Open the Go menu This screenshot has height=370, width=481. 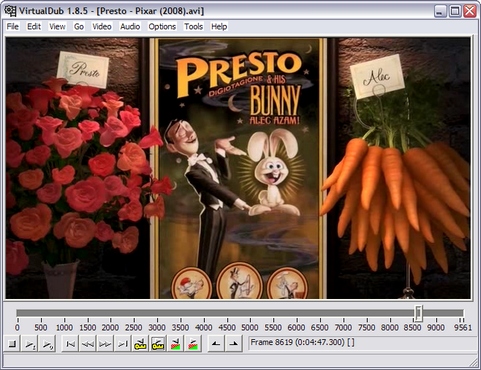coord(79,26)
